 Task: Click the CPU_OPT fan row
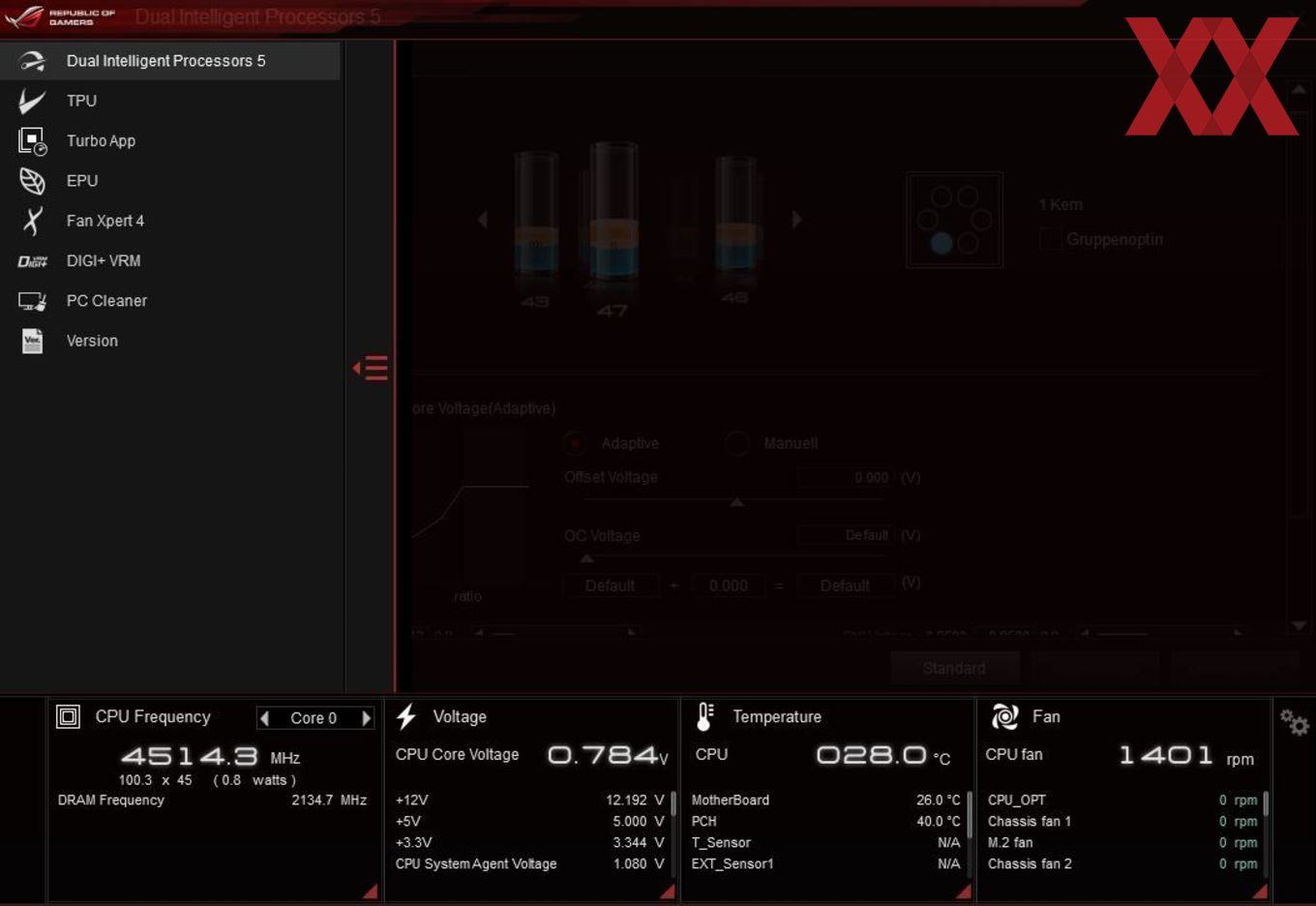point(1122,800)
